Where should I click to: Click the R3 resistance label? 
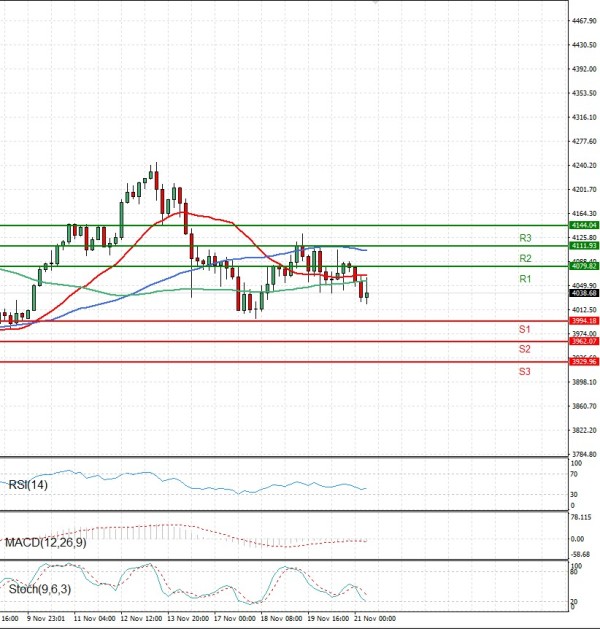click(524, 238)
